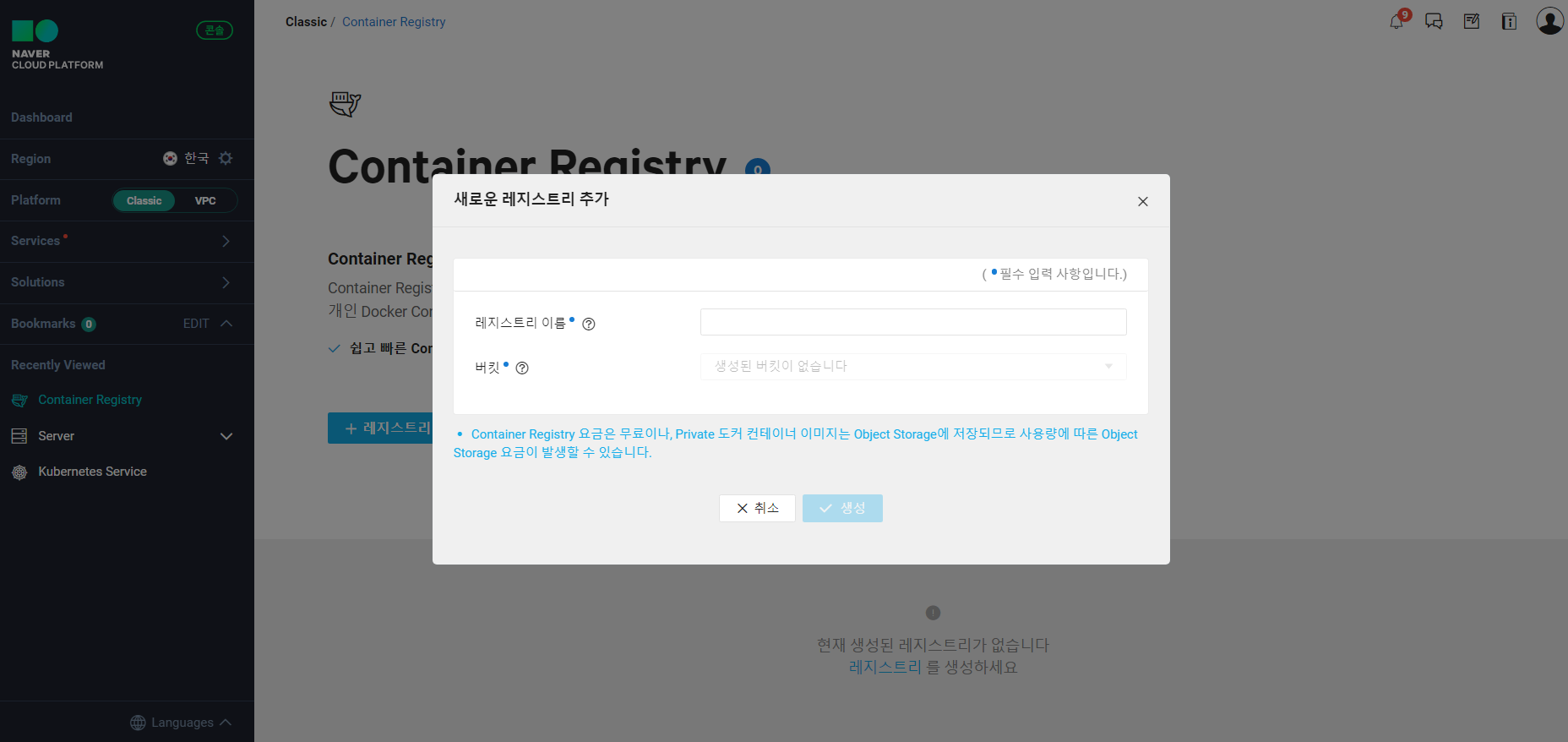Click the Container Registry whale icon

tap(345, 104)
